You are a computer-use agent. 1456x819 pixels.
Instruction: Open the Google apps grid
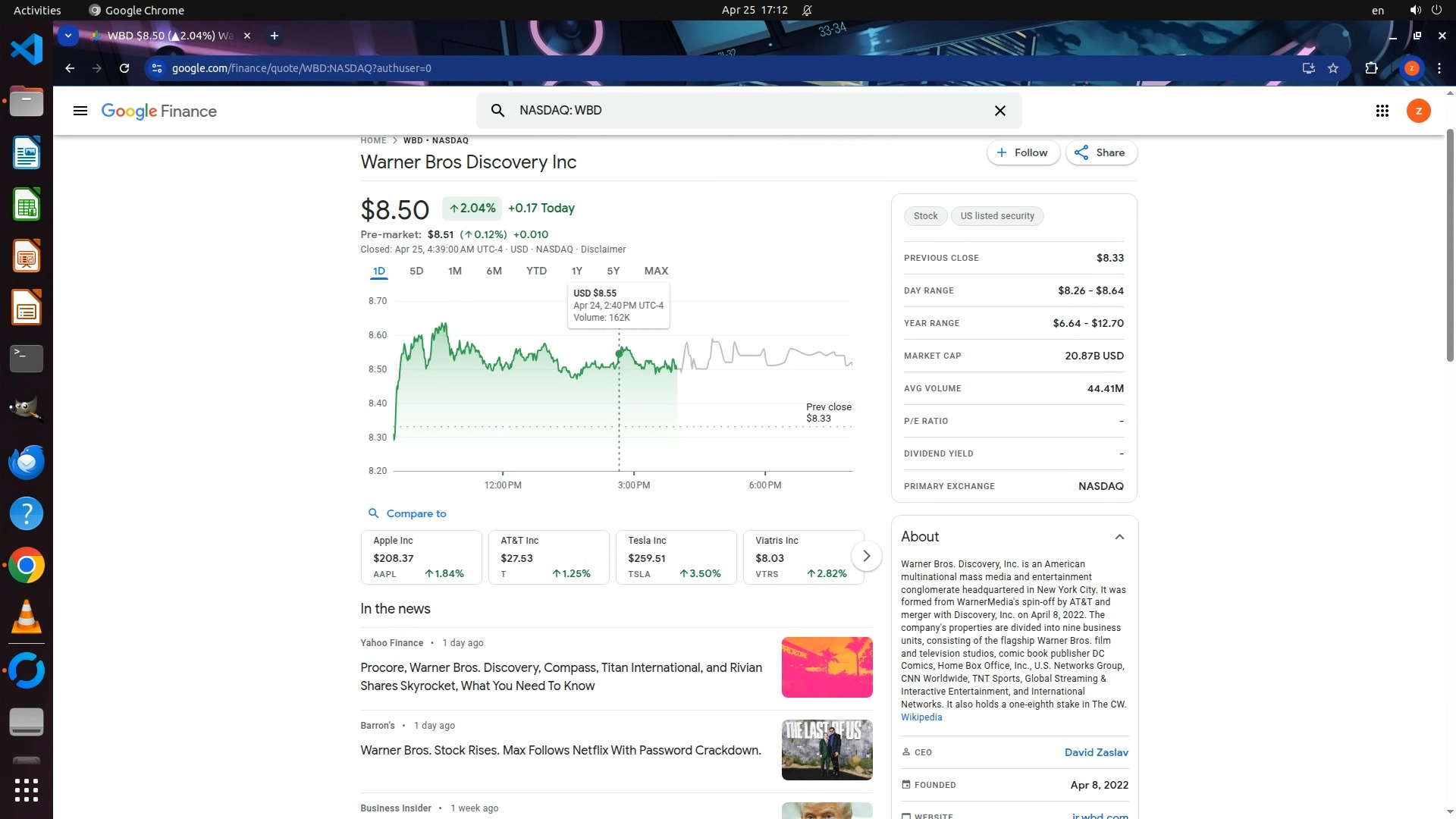click(x=1382, y=111)
